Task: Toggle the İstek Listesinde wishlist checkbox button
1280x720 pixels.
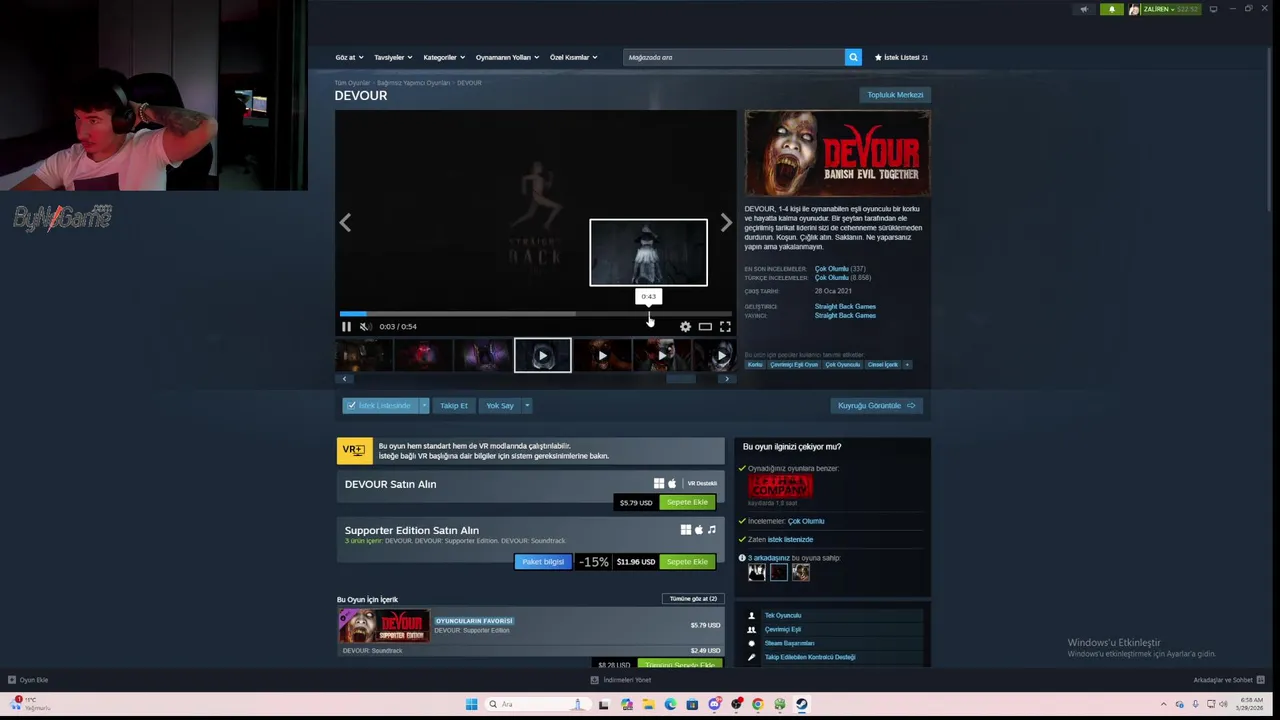Action: click(379, 405)
